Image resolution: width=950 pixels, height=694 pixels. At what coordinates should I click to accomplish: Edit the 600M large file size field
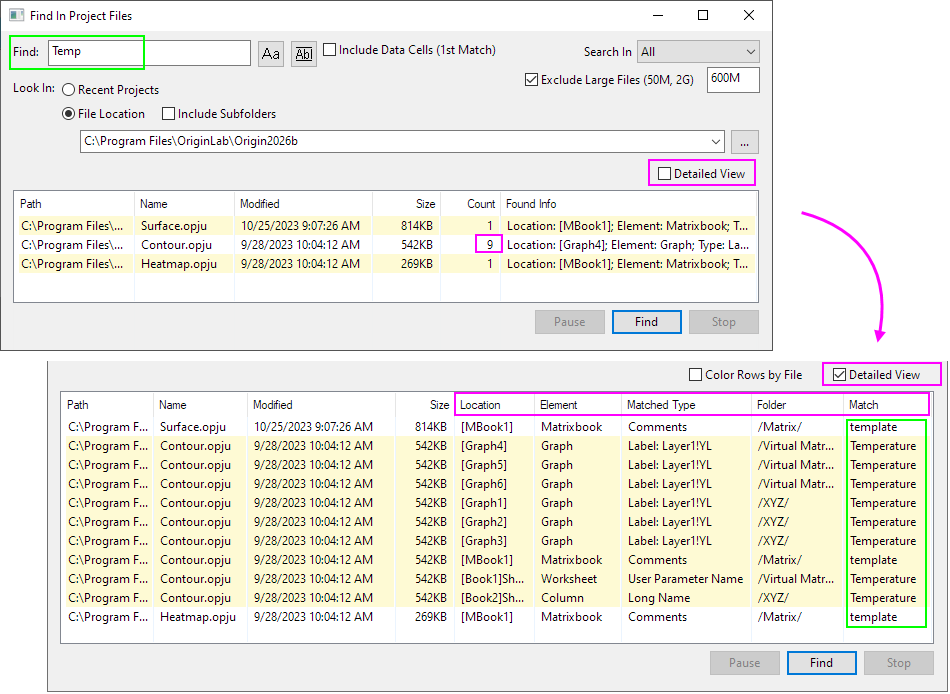(733, 79)
